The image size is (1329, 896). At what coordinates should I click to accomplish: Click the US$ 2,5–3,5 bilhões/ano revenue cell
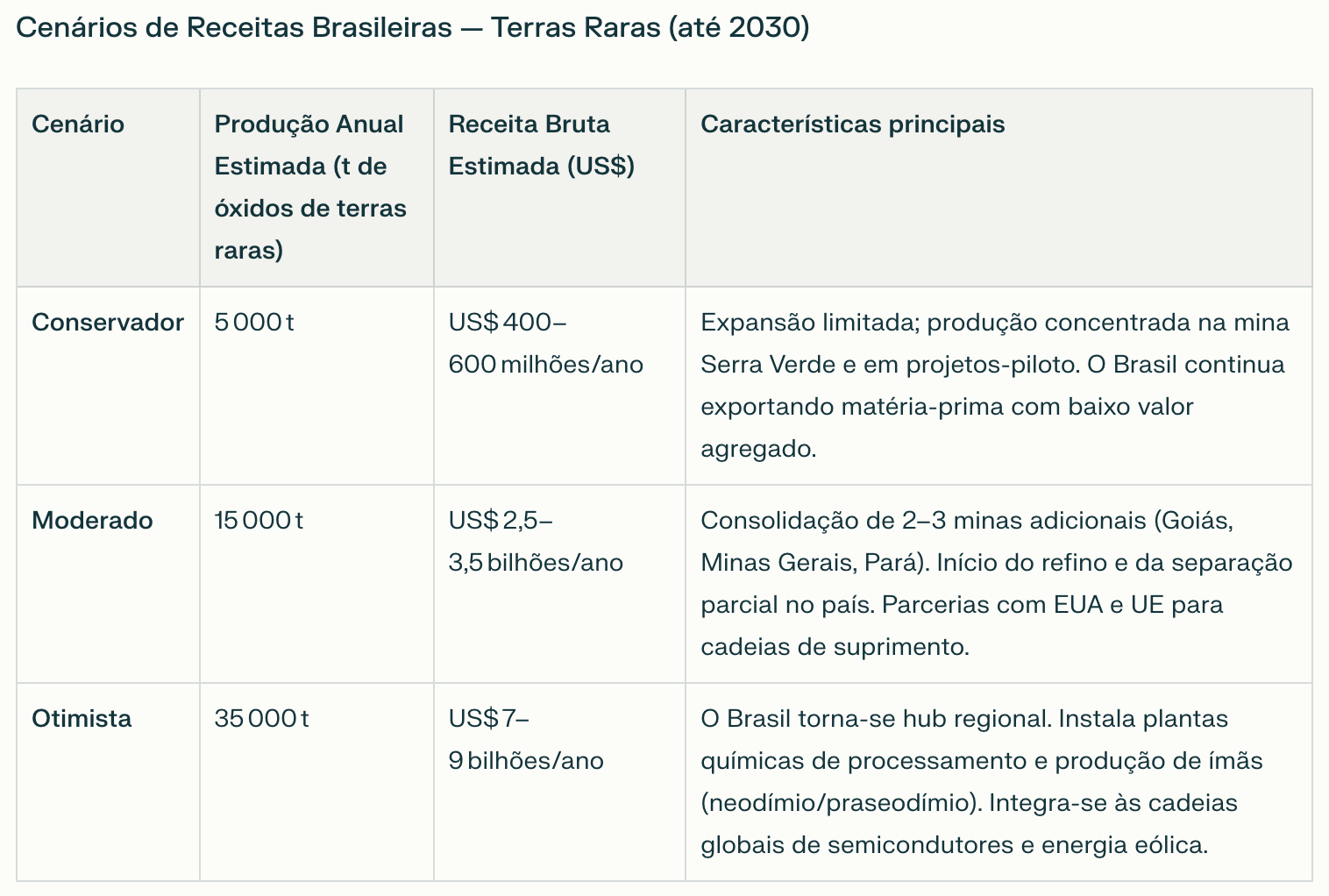pyautogui.click(x=535, y=542)
